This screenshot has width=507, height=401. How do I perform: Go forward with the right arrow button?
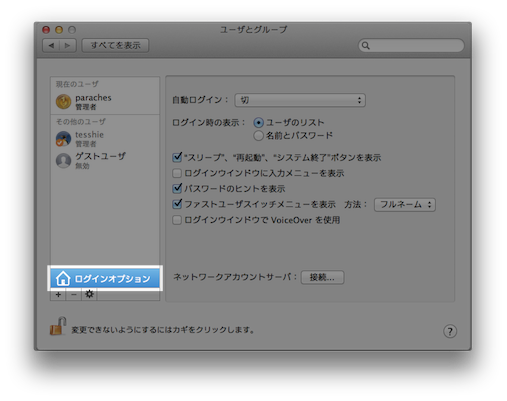click(x=68, y=45)
